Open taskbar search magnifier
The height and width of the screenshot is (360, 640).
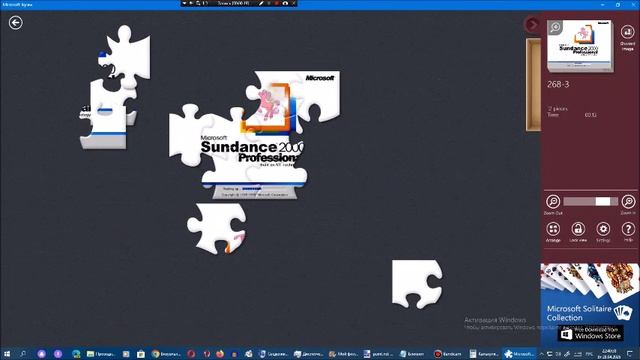[x=23, y=353]
